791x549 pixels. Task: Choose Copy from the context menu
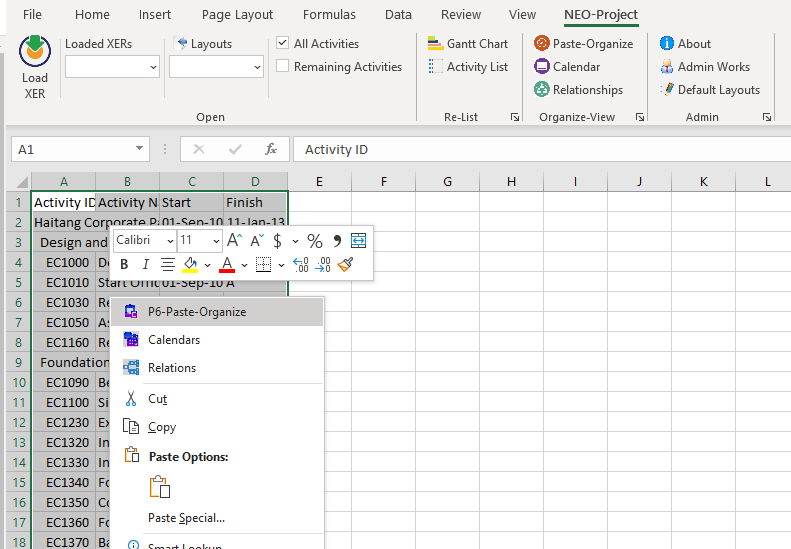(217, 427)
